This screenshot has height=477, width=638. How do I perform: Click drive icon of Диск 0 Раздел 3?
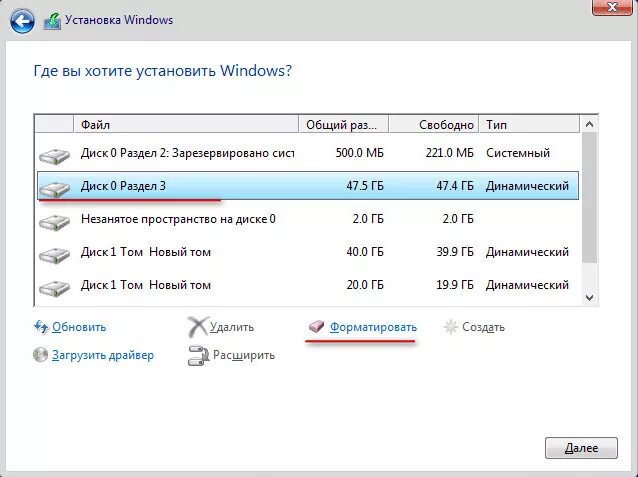click(x=55, y=187)
